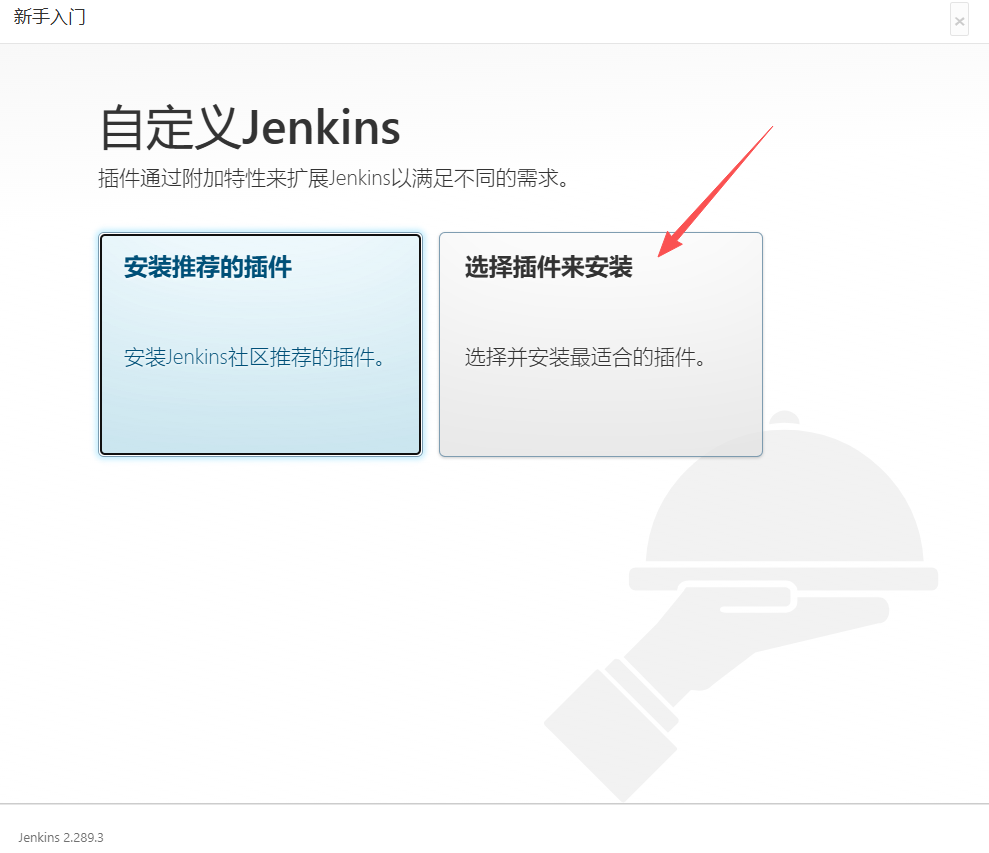
Task: Close the 新手入门 setup wizard dialog
Action: click(x=959, y=20)
